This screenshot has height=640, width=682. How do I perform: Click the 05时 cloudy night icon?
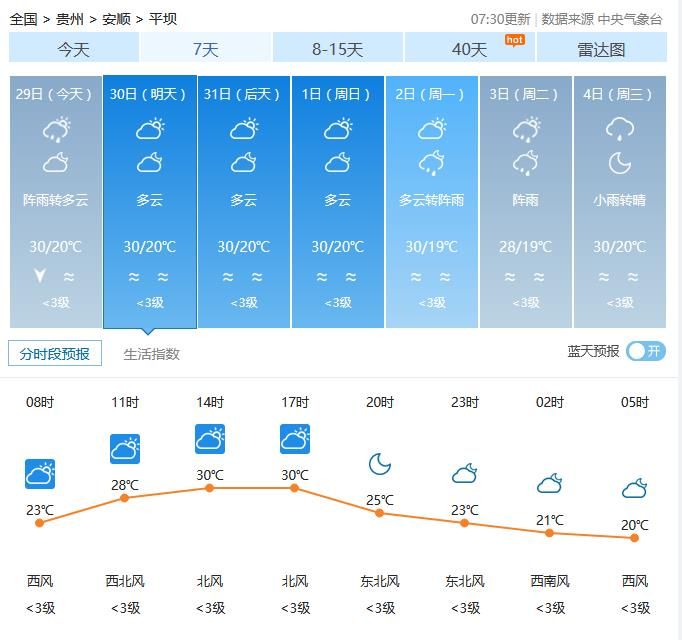634,489
